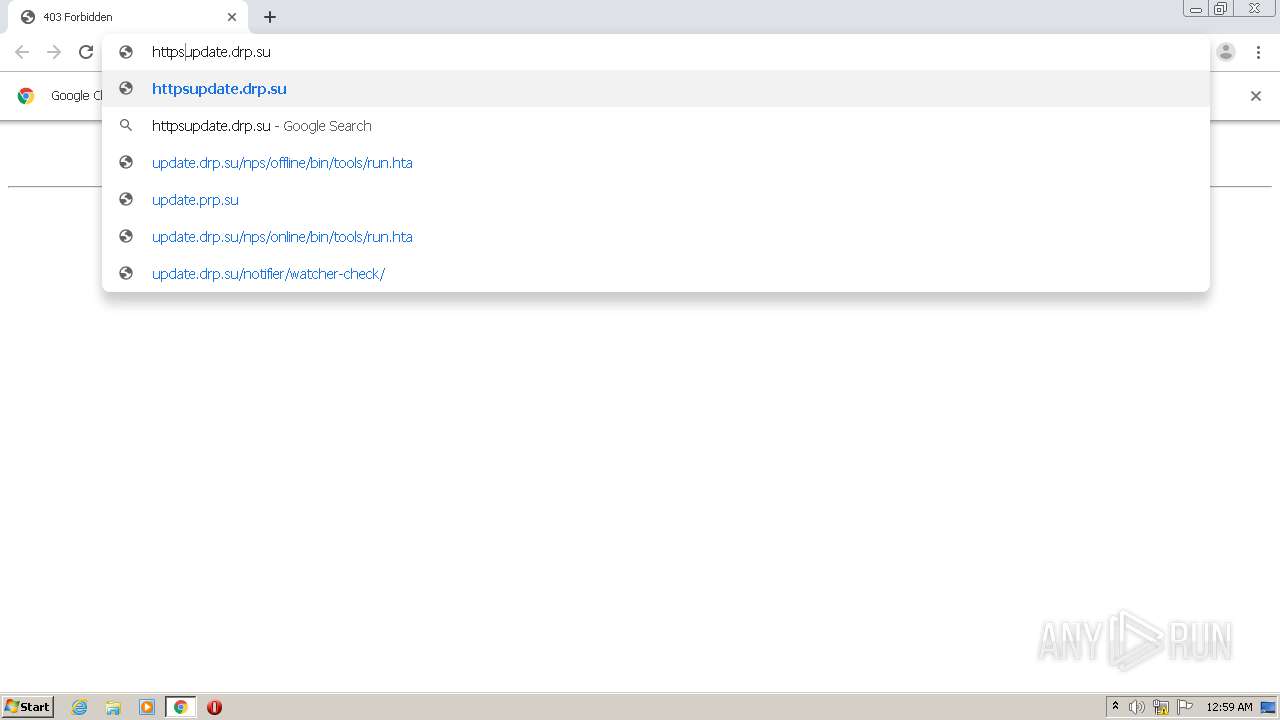Reload the page with the refresh button

(86, 52)
